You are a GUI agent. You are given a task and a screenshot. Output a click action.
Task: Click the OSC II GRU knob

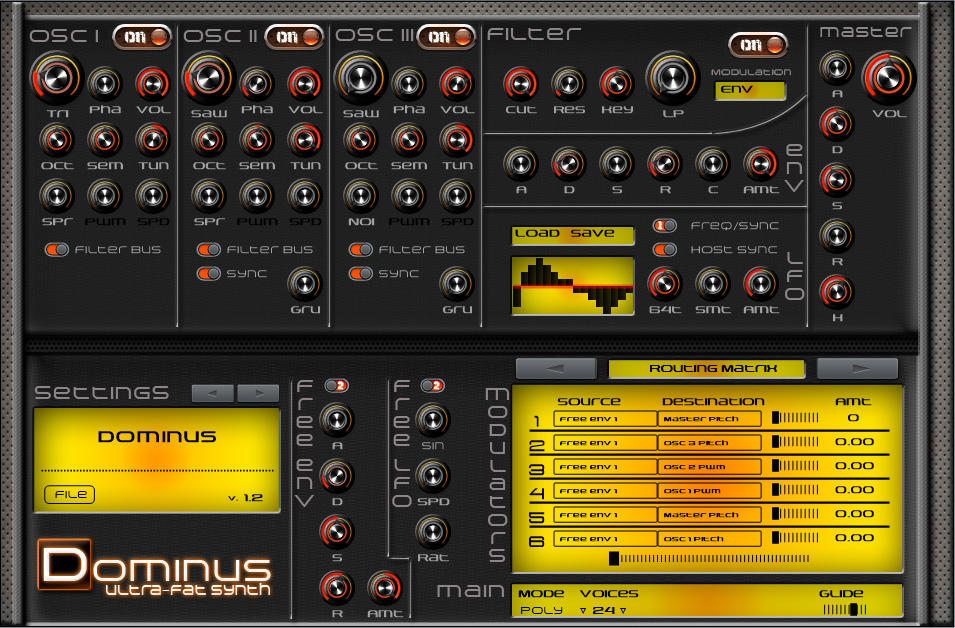pyautogui.click(x=305, y=283)
